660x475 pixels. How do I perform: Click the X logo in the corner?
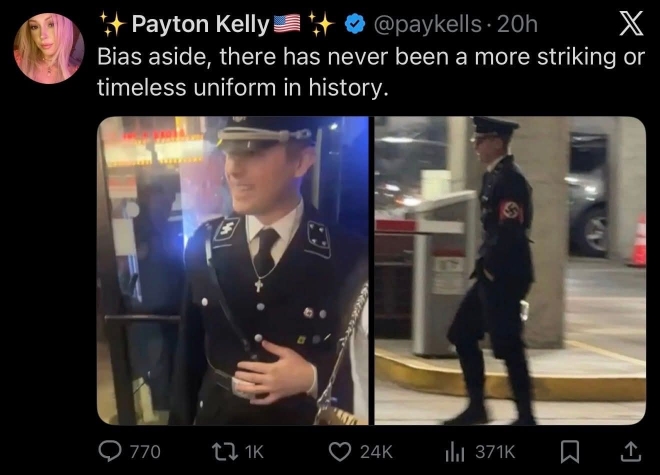[x=631, y=24]
